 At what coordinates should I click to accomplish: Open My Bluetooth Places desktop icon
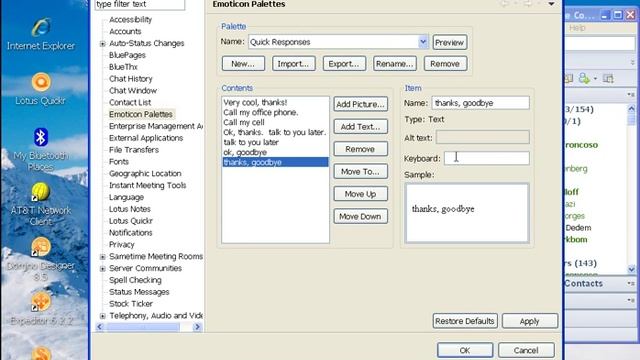40,149
